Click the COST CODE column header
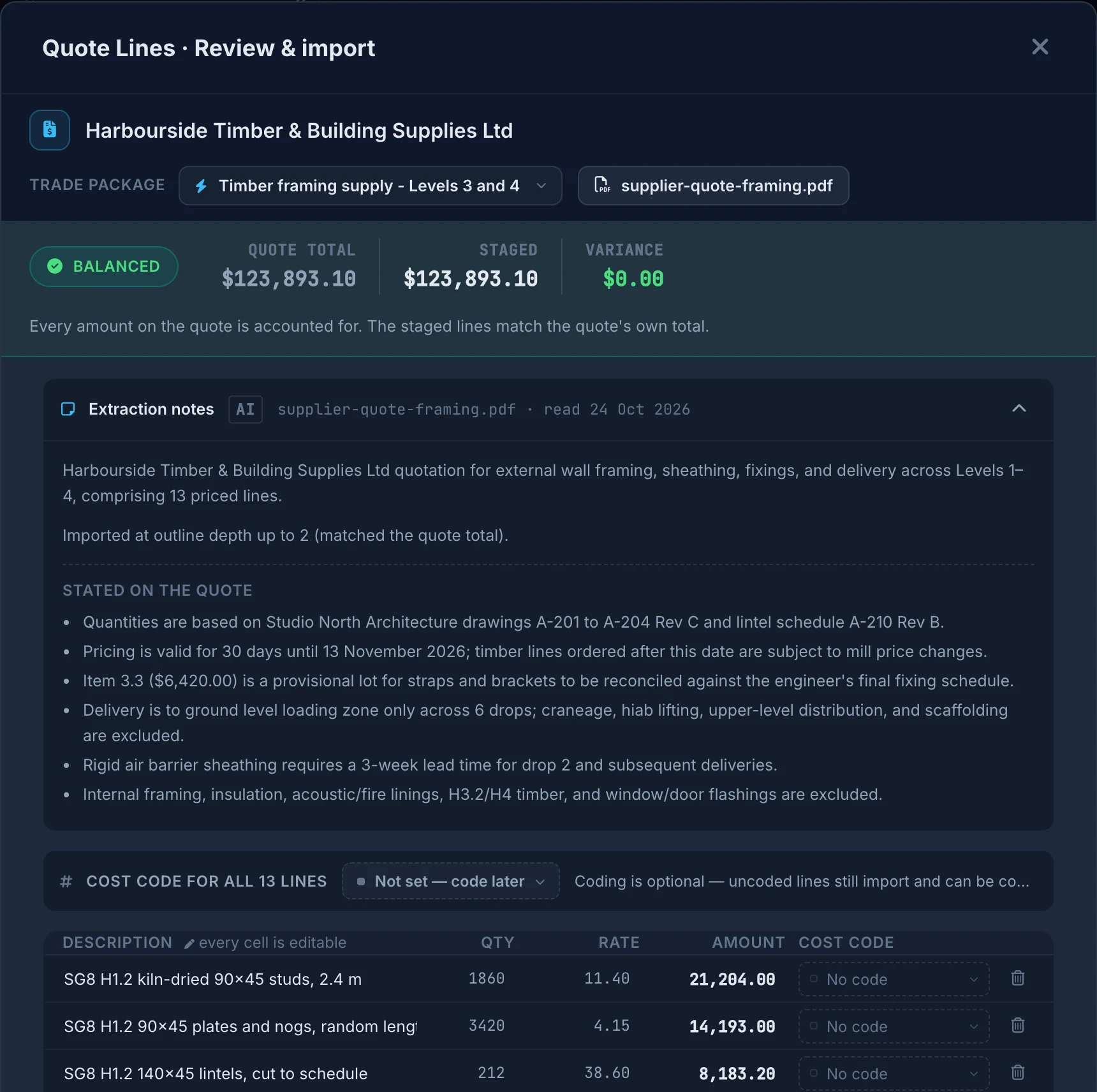 click(846, 943)
